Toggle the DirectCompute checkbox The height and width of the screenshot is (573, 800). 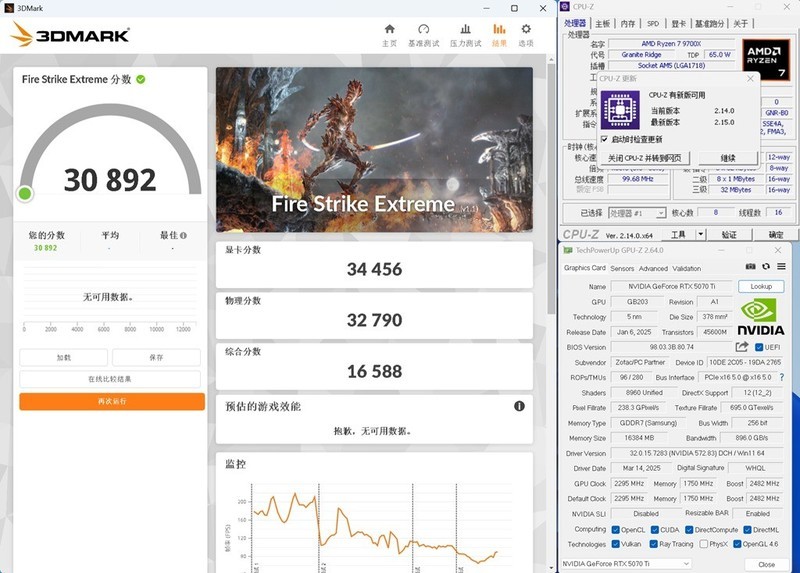tap(689, 530)
